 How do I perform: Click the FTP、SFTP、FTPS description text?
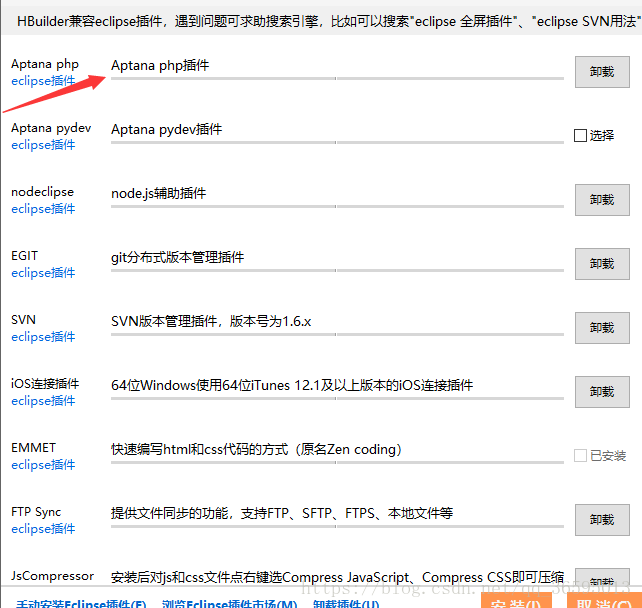click(282, 513)
